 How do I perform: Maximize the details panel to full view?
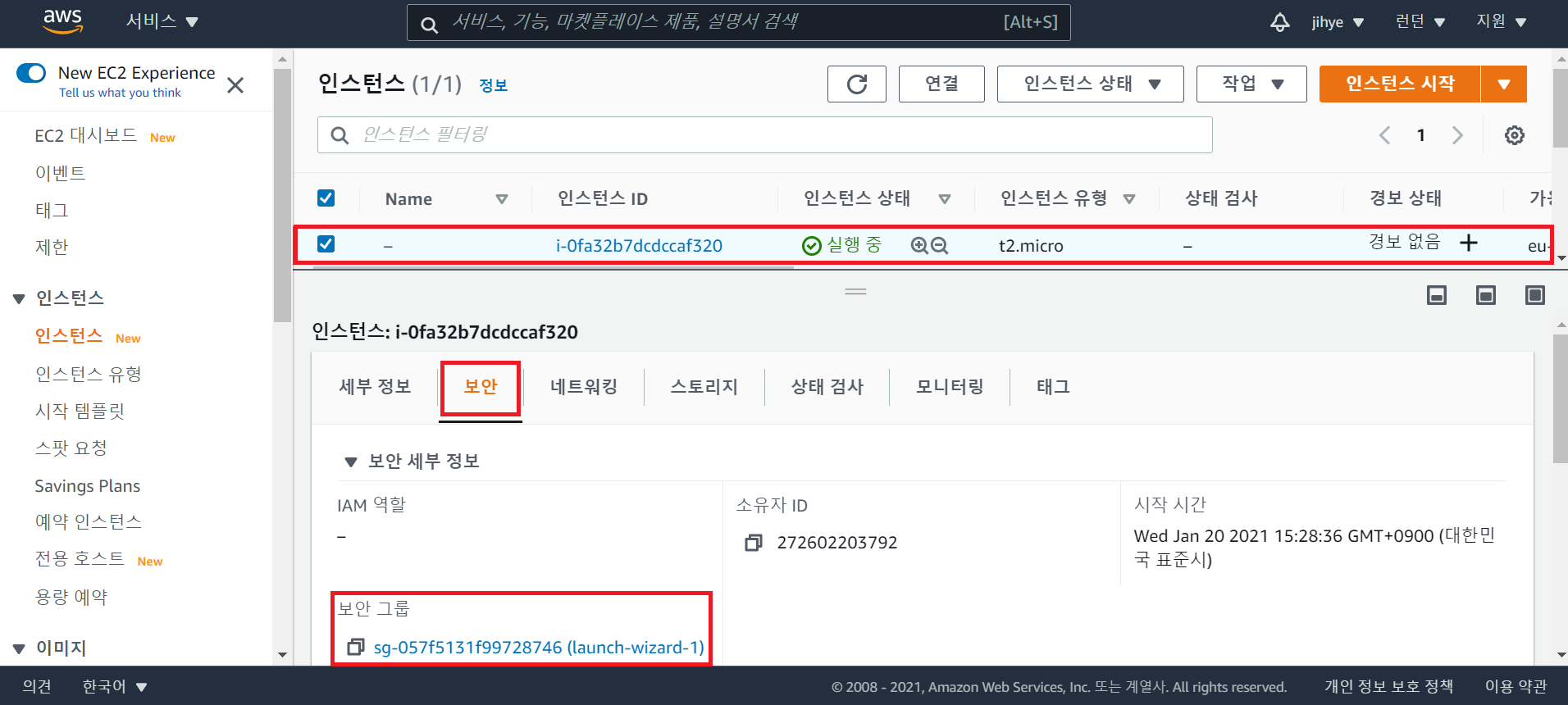[1535, 295]
